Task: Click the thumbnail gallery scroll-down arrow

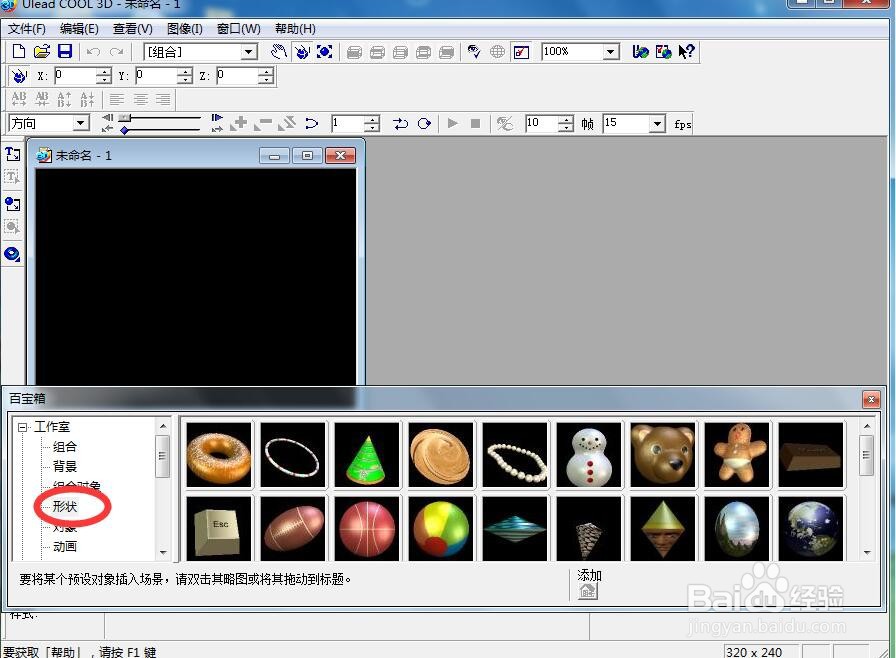Action: click(x=867, y=552)
